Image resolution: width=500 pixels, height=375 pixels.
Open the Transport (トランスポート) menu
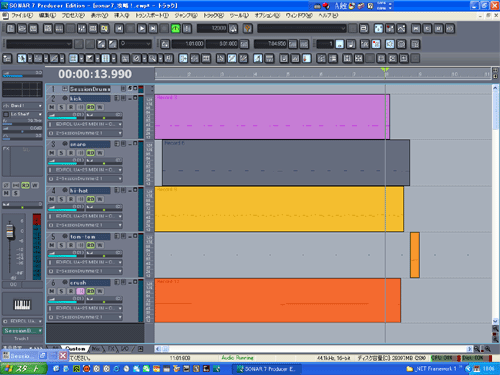point(152,15)
